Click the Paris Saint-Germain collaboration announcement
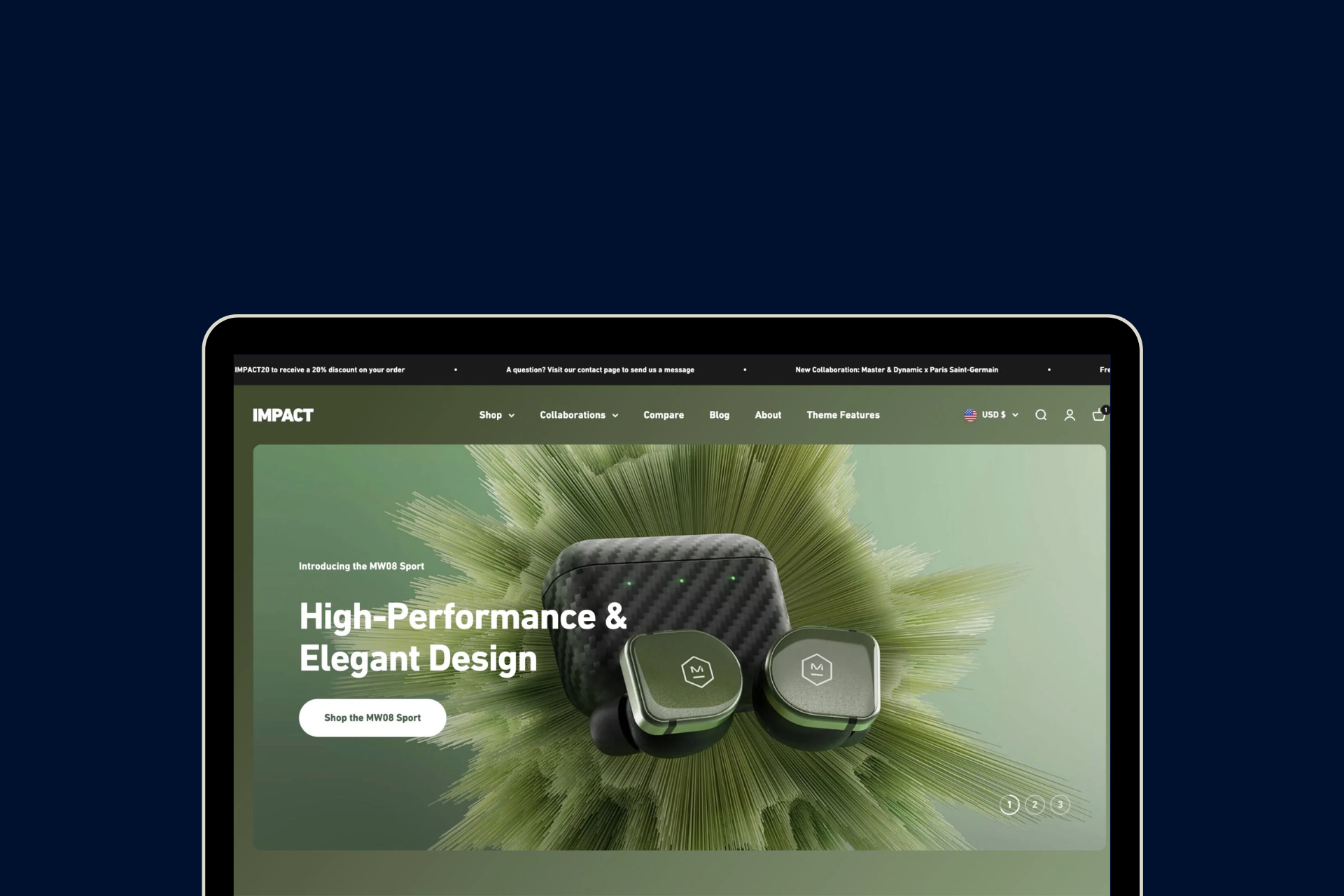The height and width of the screenshot is (896, 1344). (897, 370)
